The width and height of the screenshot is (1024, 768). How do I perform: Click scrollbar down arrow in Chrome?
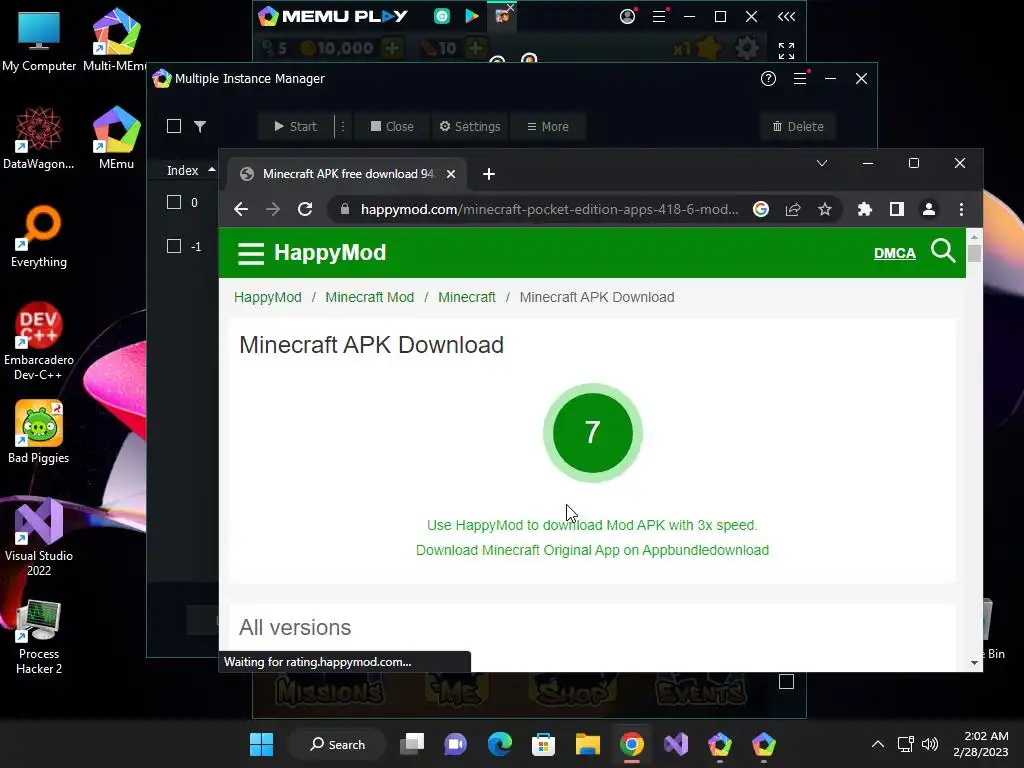click(x=974, y=663)
